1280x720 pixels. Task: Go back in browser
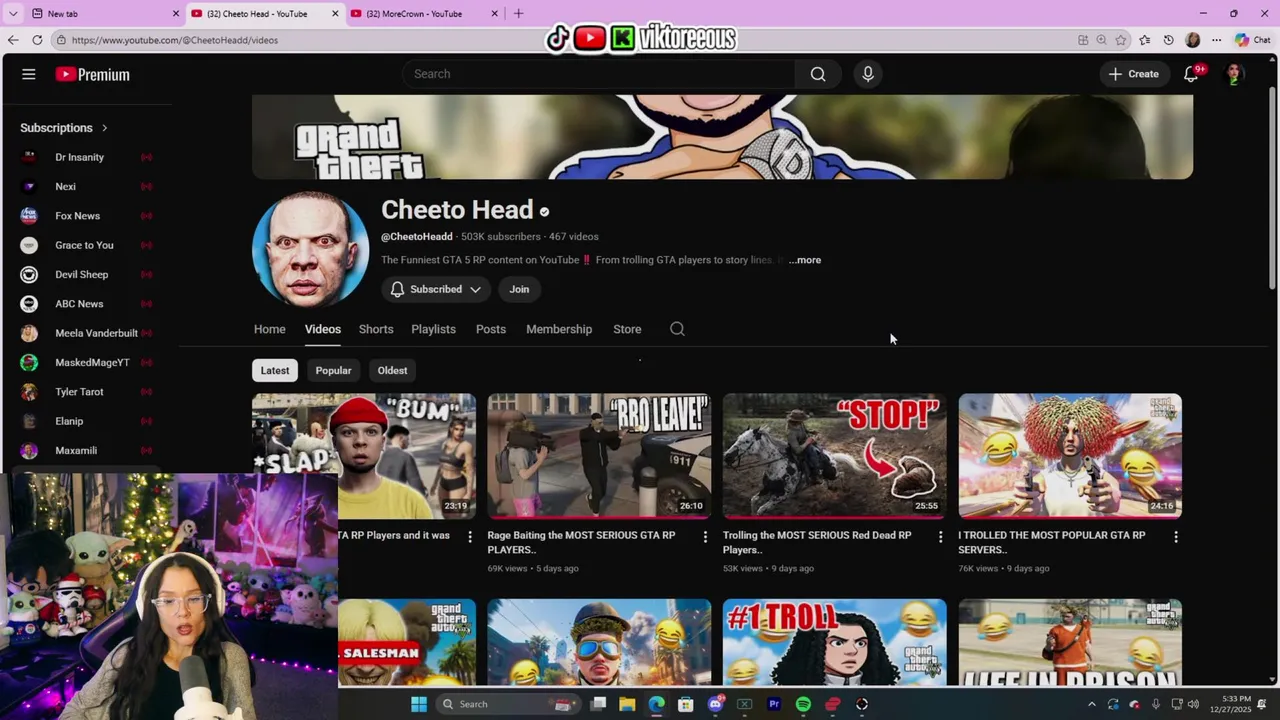tap(13, 40)
